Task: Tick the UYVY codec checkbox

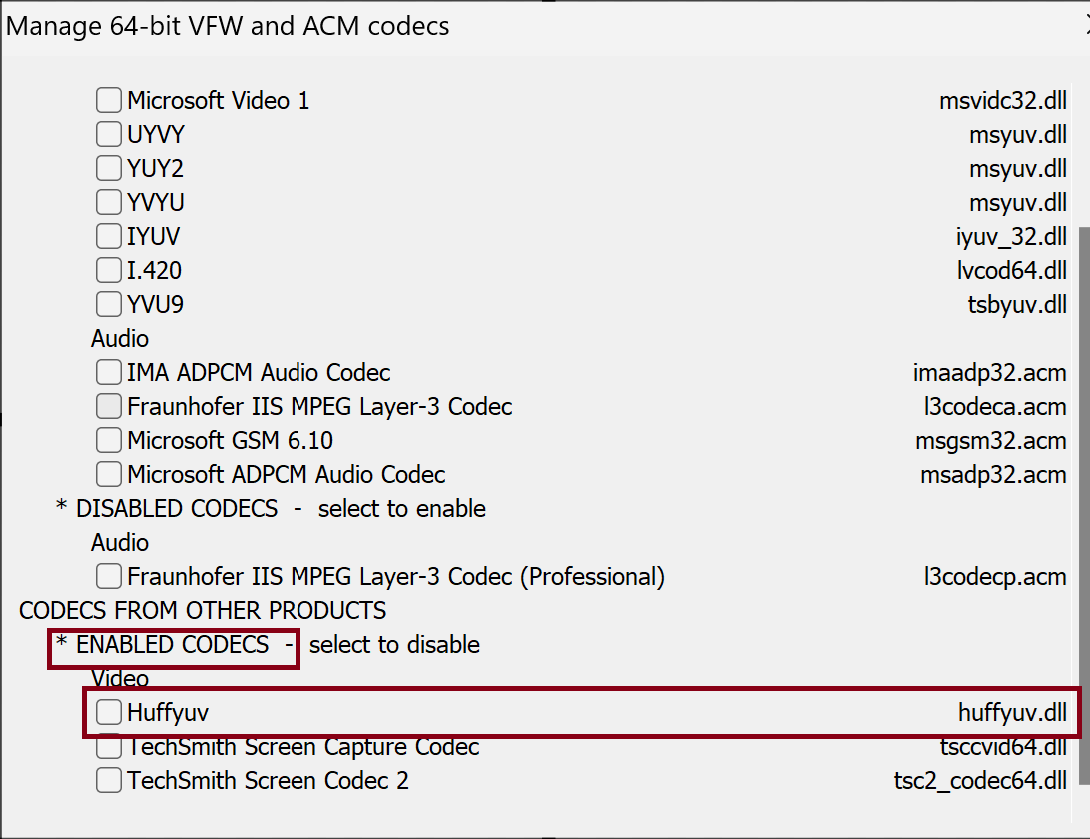Action: click(109, 134)
